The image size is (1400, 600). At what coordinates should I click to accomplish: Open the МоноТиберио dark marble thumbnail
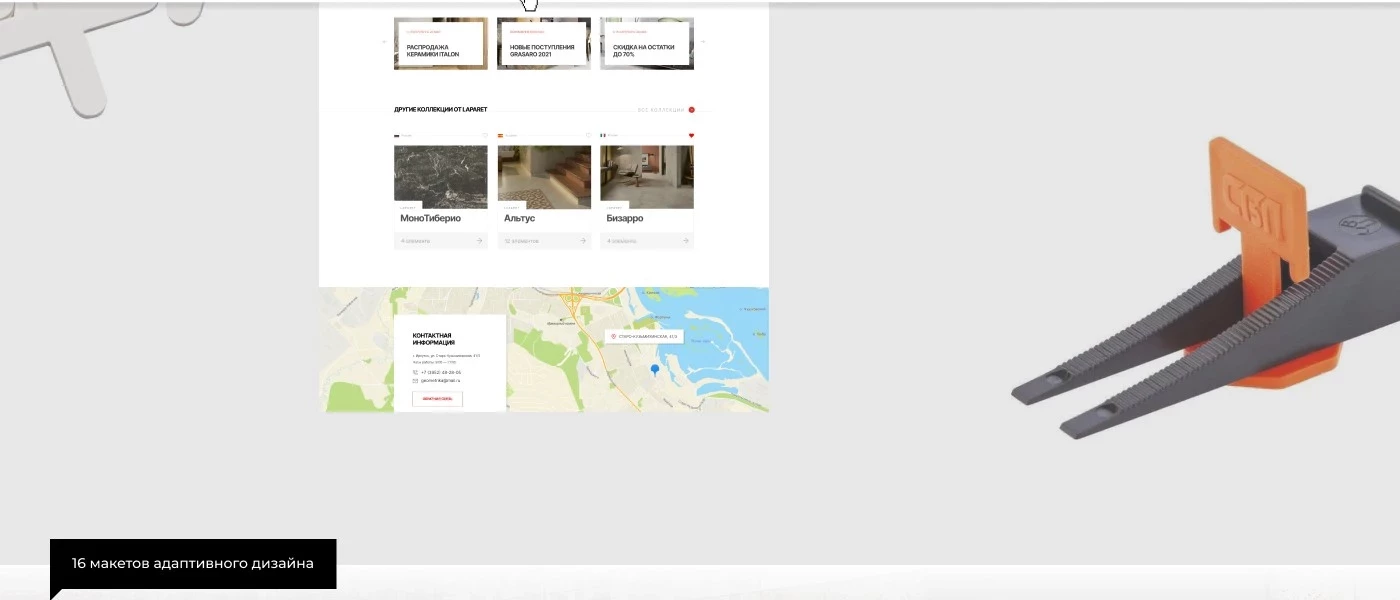(x=441, y=176)
